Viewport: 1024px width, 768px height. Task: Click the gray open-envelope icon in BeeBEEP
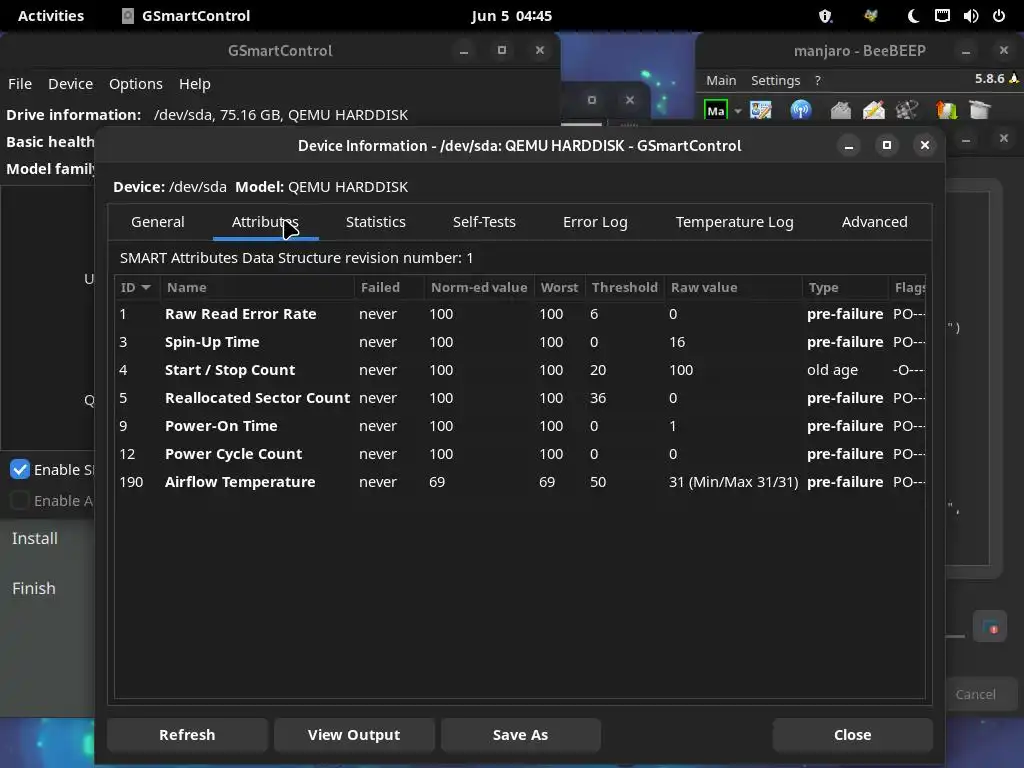pyautogui.click(x=840, y=110)
